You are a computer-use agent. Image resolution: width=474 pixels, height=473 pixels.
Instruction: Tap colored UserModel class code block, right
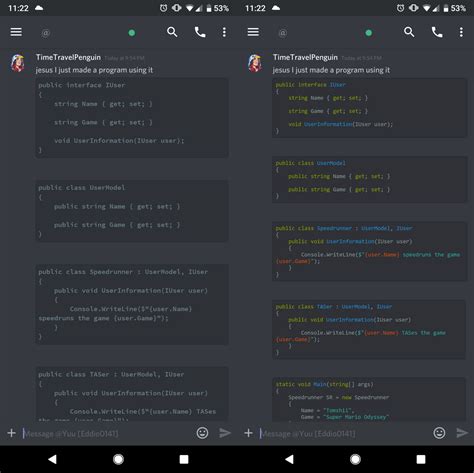pos(369,179)
